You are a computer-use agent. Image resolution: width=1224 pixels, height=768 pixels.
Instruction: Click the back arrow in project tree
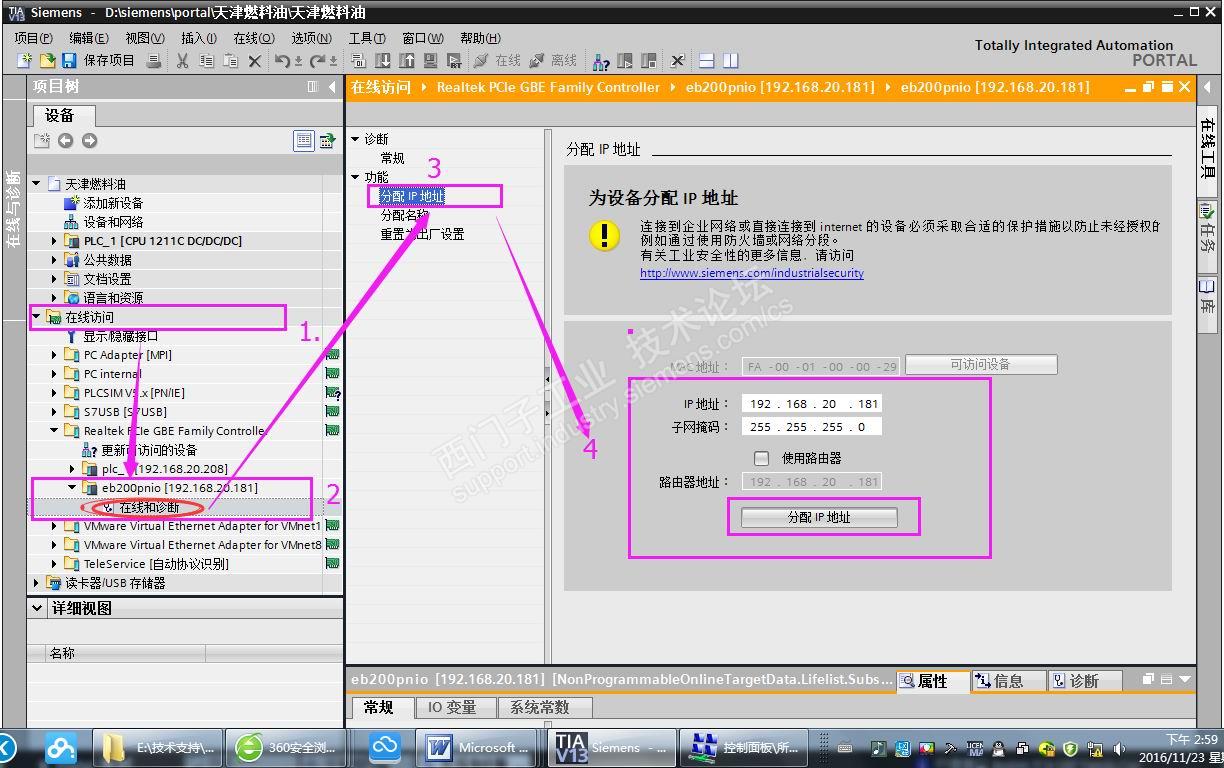(65, 141)
